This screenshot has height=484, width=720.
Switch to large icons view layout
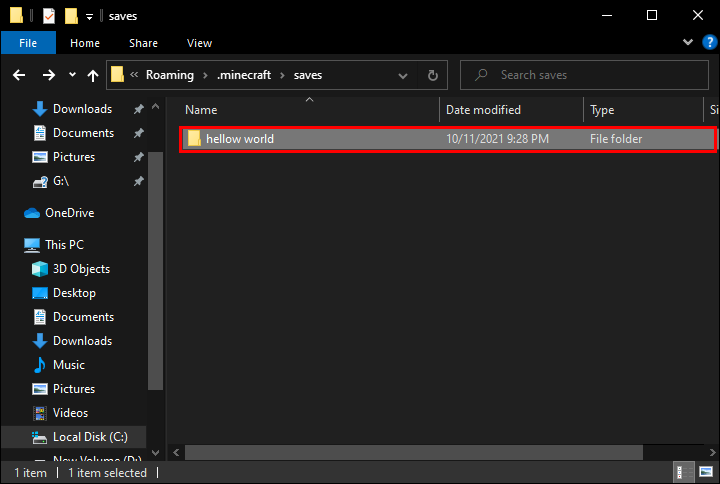[x=706, y=472]
